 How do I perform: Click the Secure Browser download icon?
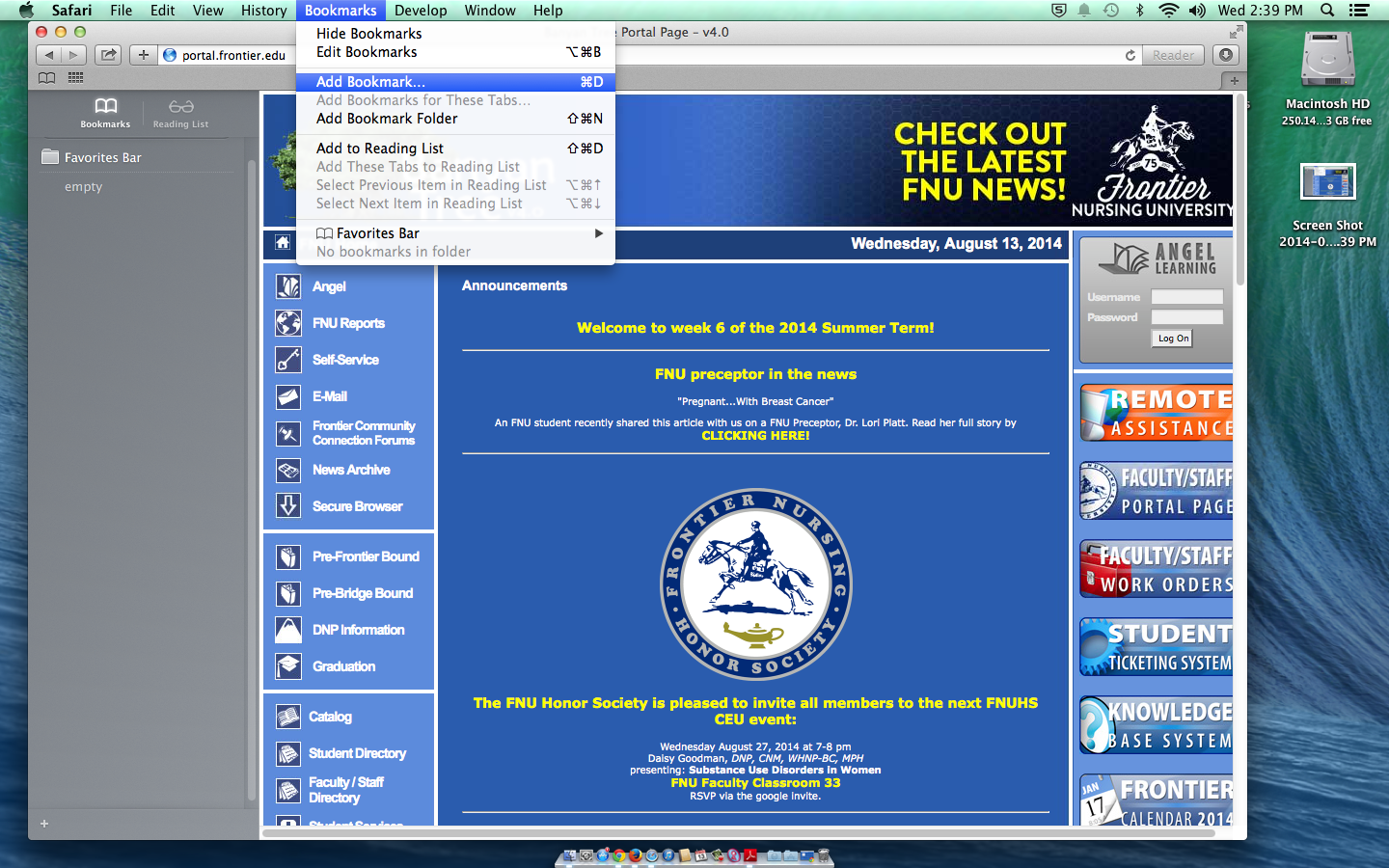click(287, 506)
